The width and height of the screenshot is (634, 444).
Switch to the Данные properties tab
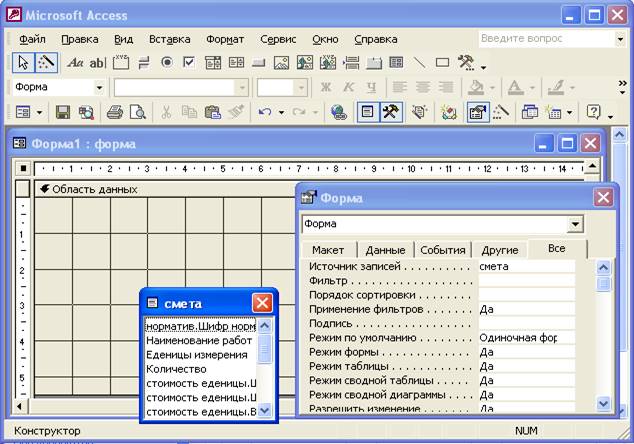pyautogui.click(x=385, y=250)
